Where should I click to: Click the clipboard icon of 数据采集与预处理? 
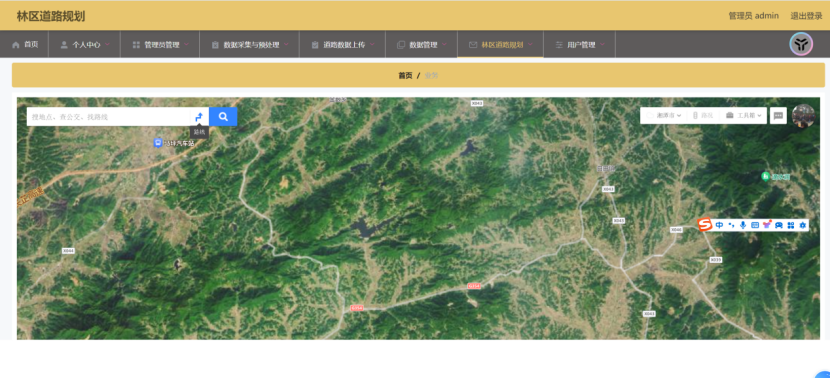pyautogui.click(x=215, y=45)
